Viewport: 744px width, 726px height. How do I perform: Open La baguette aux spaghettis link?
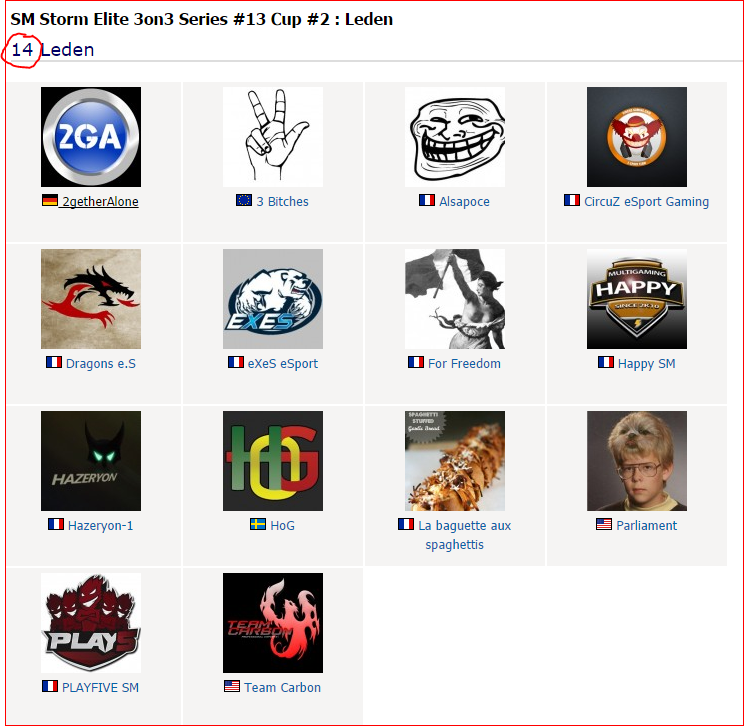(464, 535)
